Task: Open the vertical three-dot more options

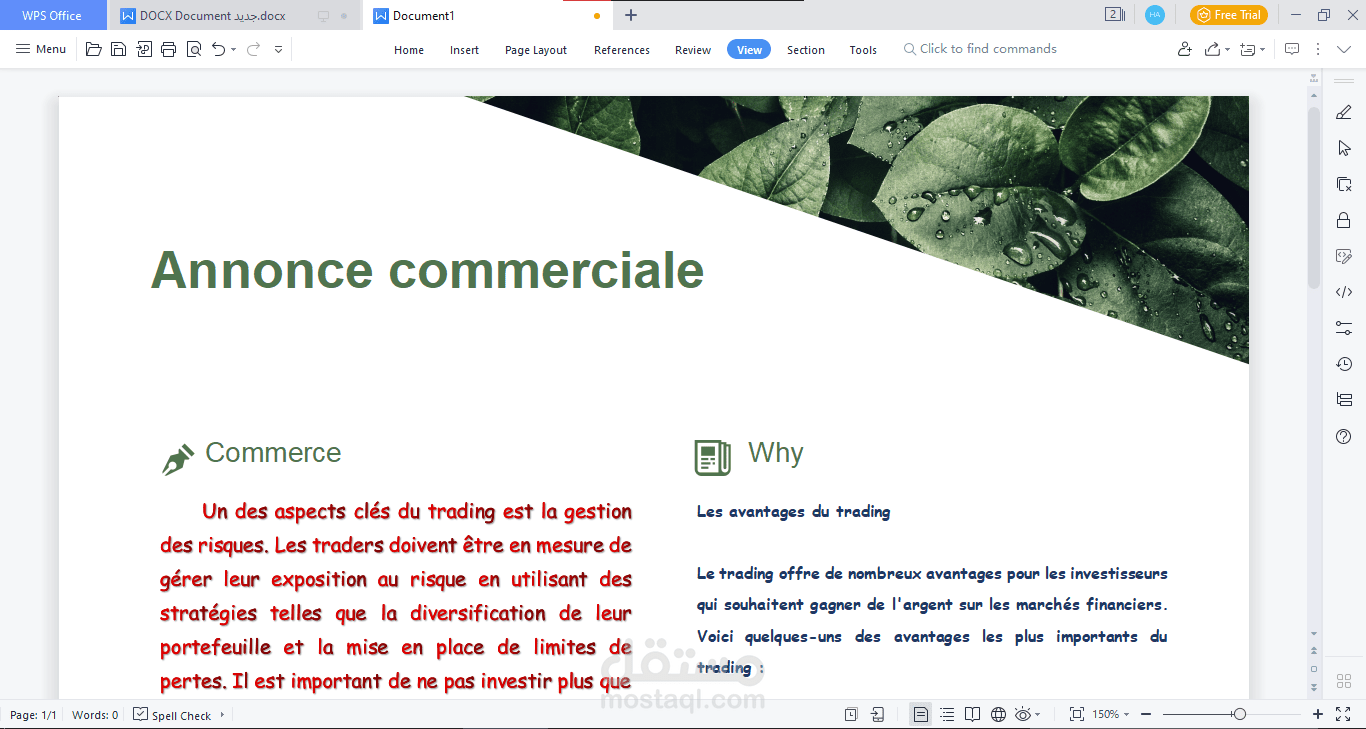Action: point(1318,49)
